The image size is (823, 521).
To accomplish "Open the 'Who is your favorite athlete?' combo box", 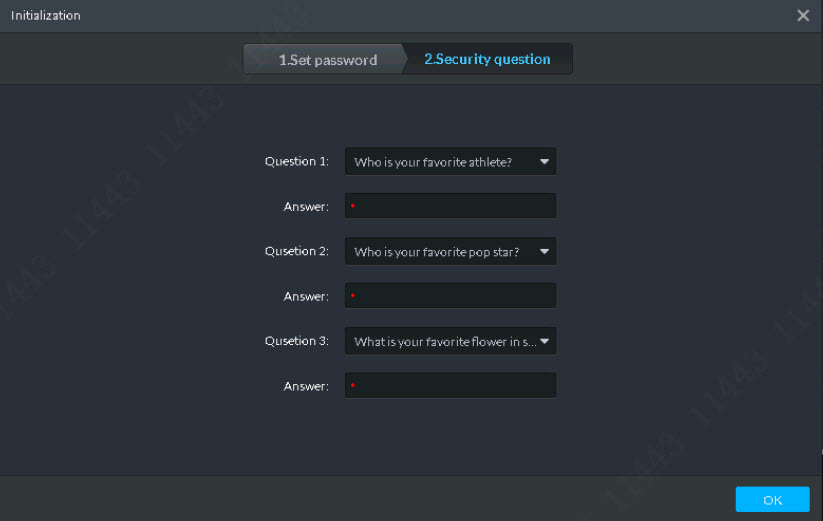I will 440,162.
